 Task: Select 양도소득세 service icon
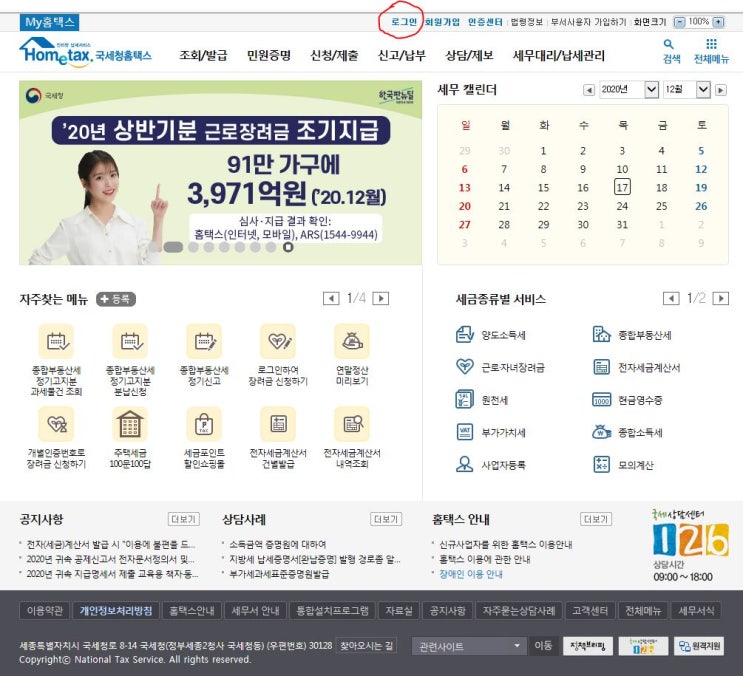click(464, 334)
